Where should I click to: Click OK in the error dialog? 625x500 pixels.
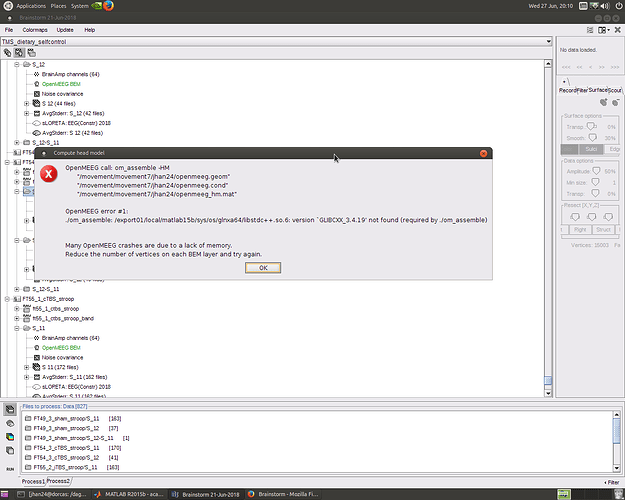263,268
